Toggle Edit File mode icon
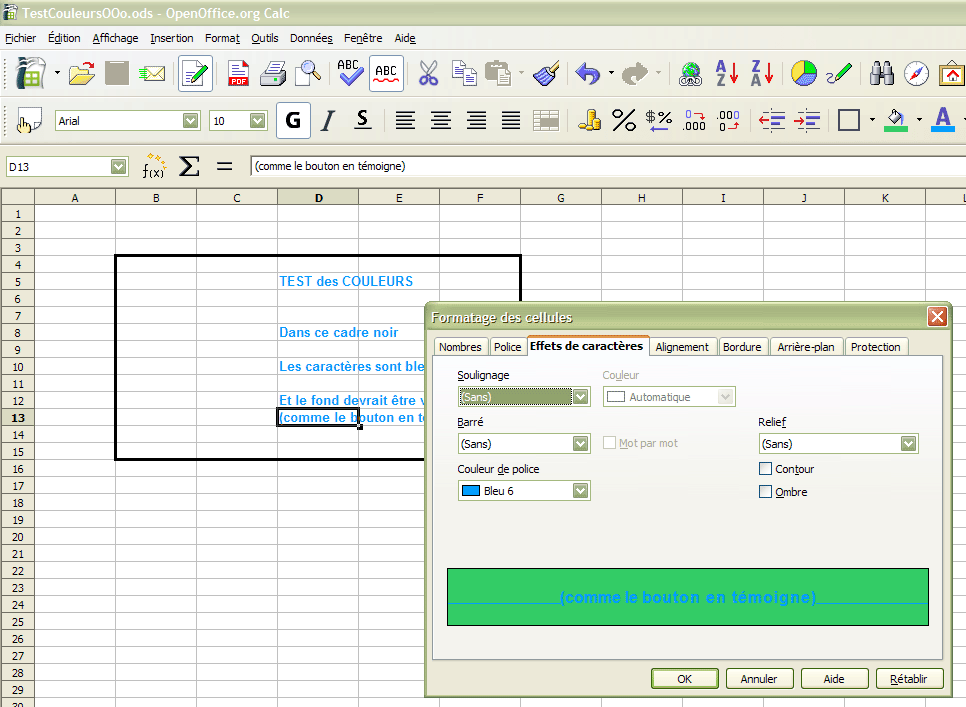Screen dimensions: 966x707 pos(195,74)
